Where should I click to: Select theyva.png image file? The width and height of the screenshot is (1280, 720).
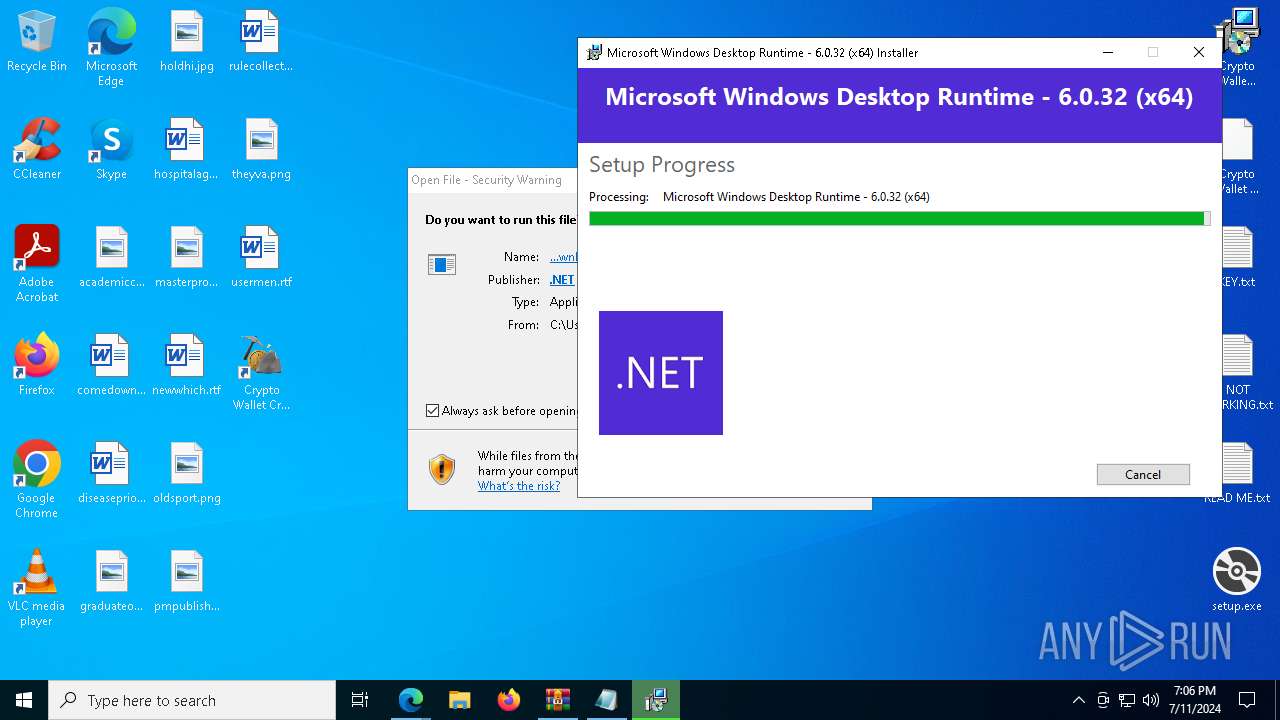(x=261, y=150)
